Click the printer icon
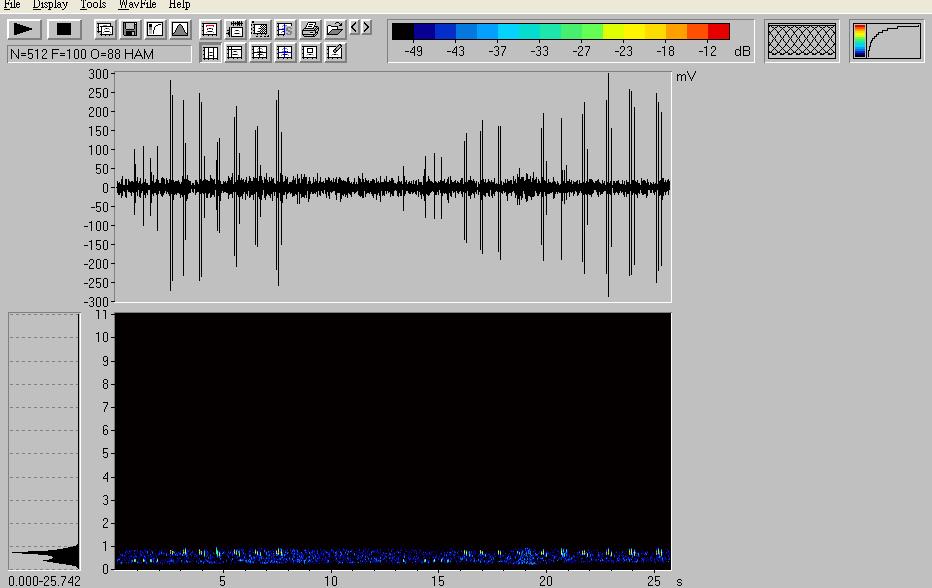The height and width of the screenshot is (588, 932). pyautogui.click(x=310, y=30)
